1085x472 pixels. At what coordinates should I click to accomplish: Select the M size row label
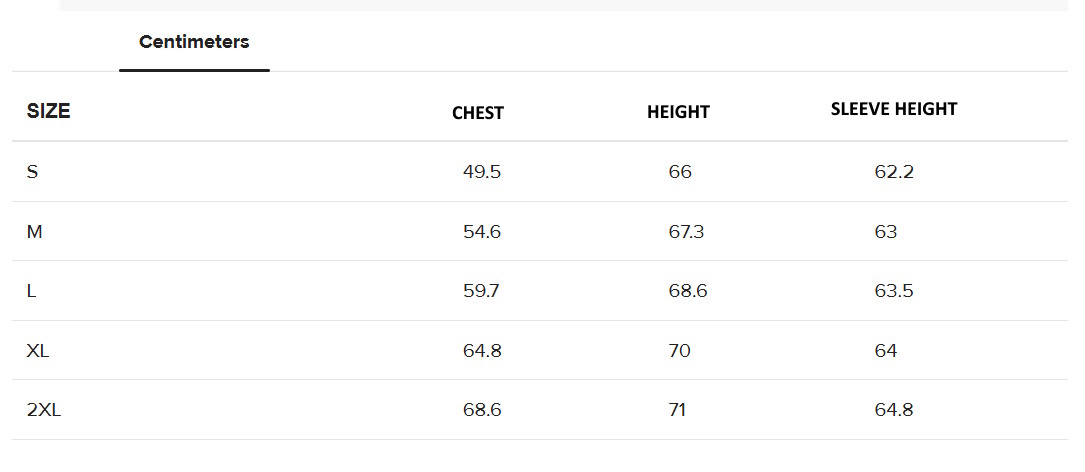(x=35, y=232)
